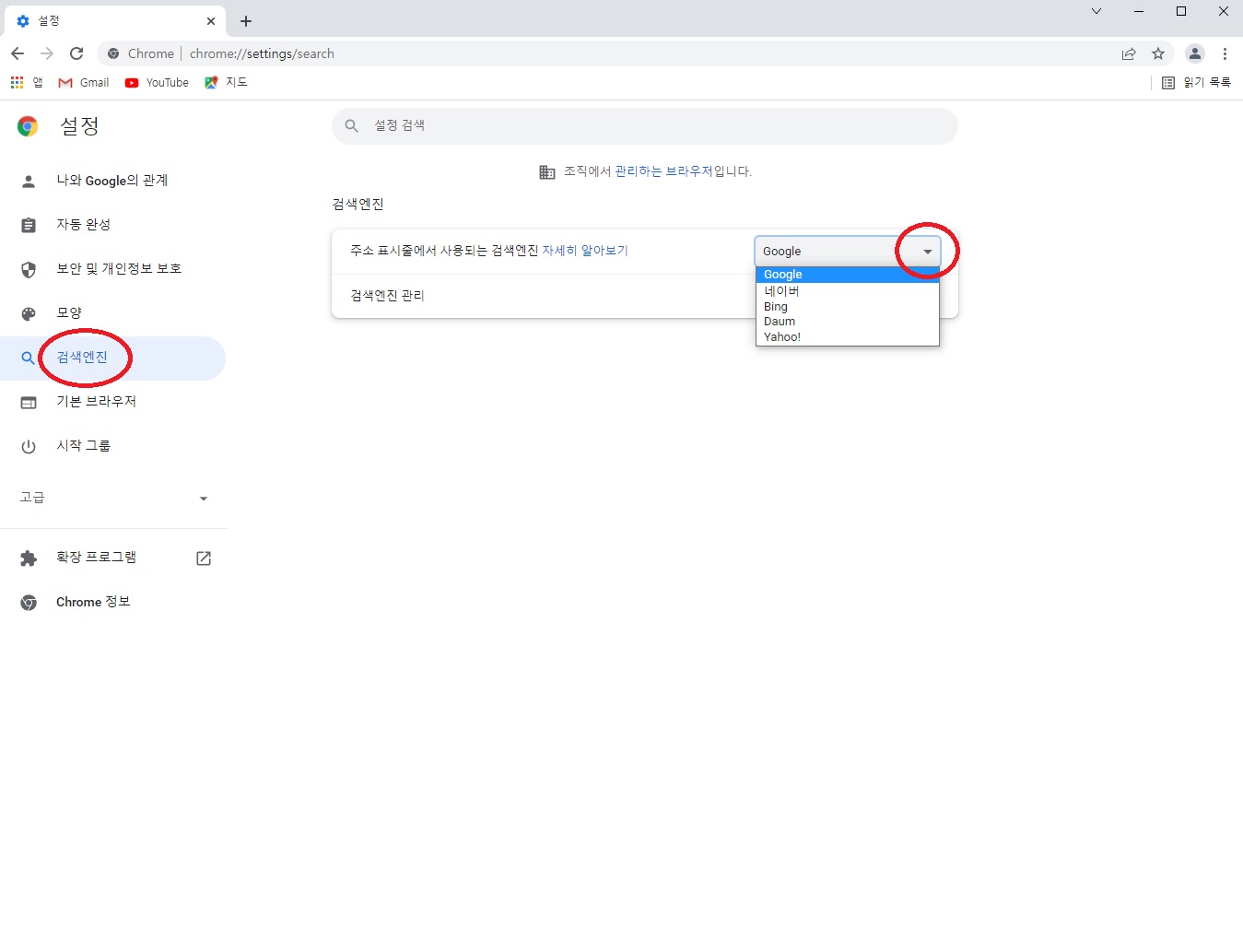
Task: Open the Gmail bookmark
Action: 83,82
